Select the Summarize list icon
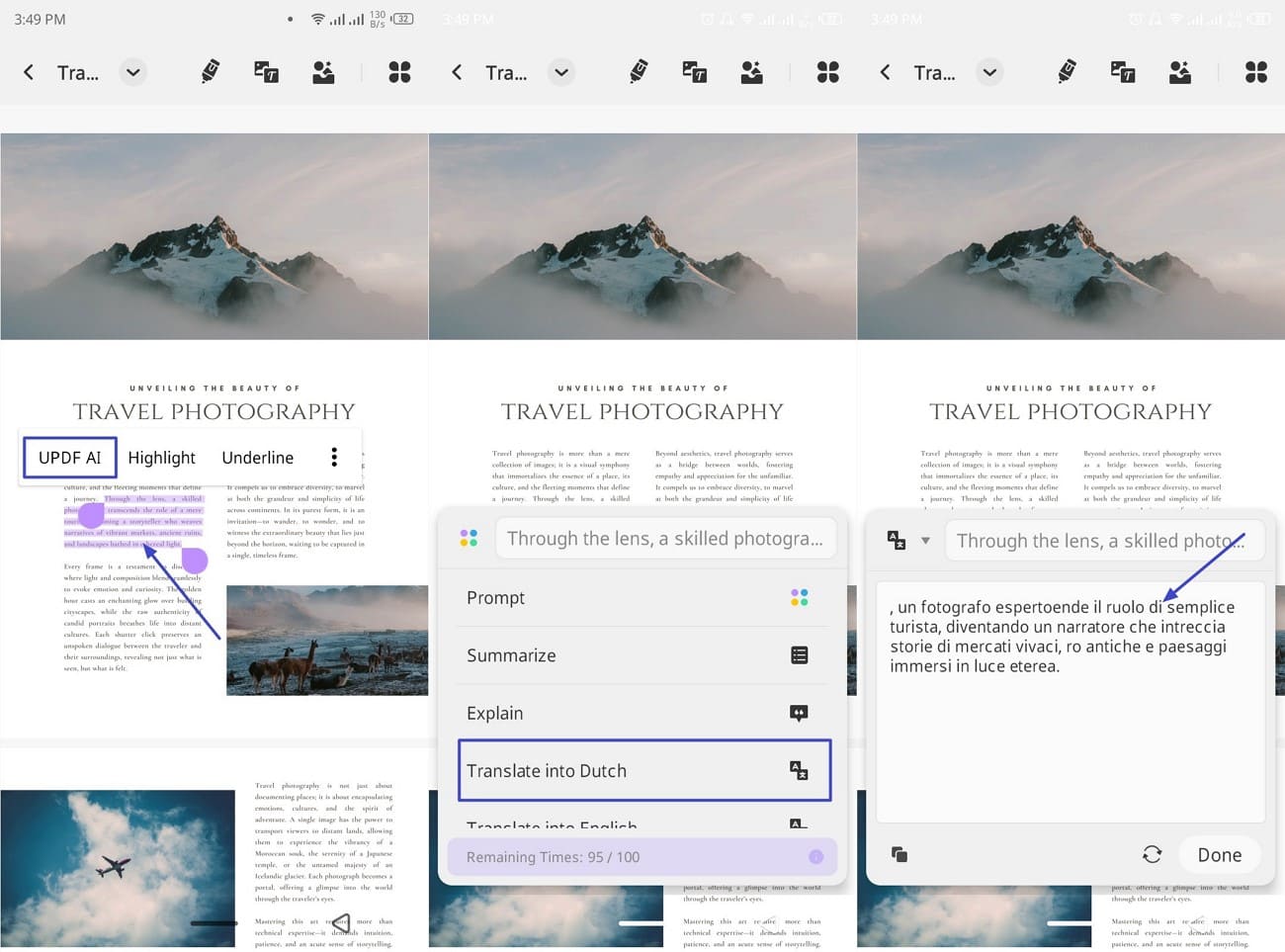Image resolution: width=1285 pixels, height=952 pixels. coord(799,654)
